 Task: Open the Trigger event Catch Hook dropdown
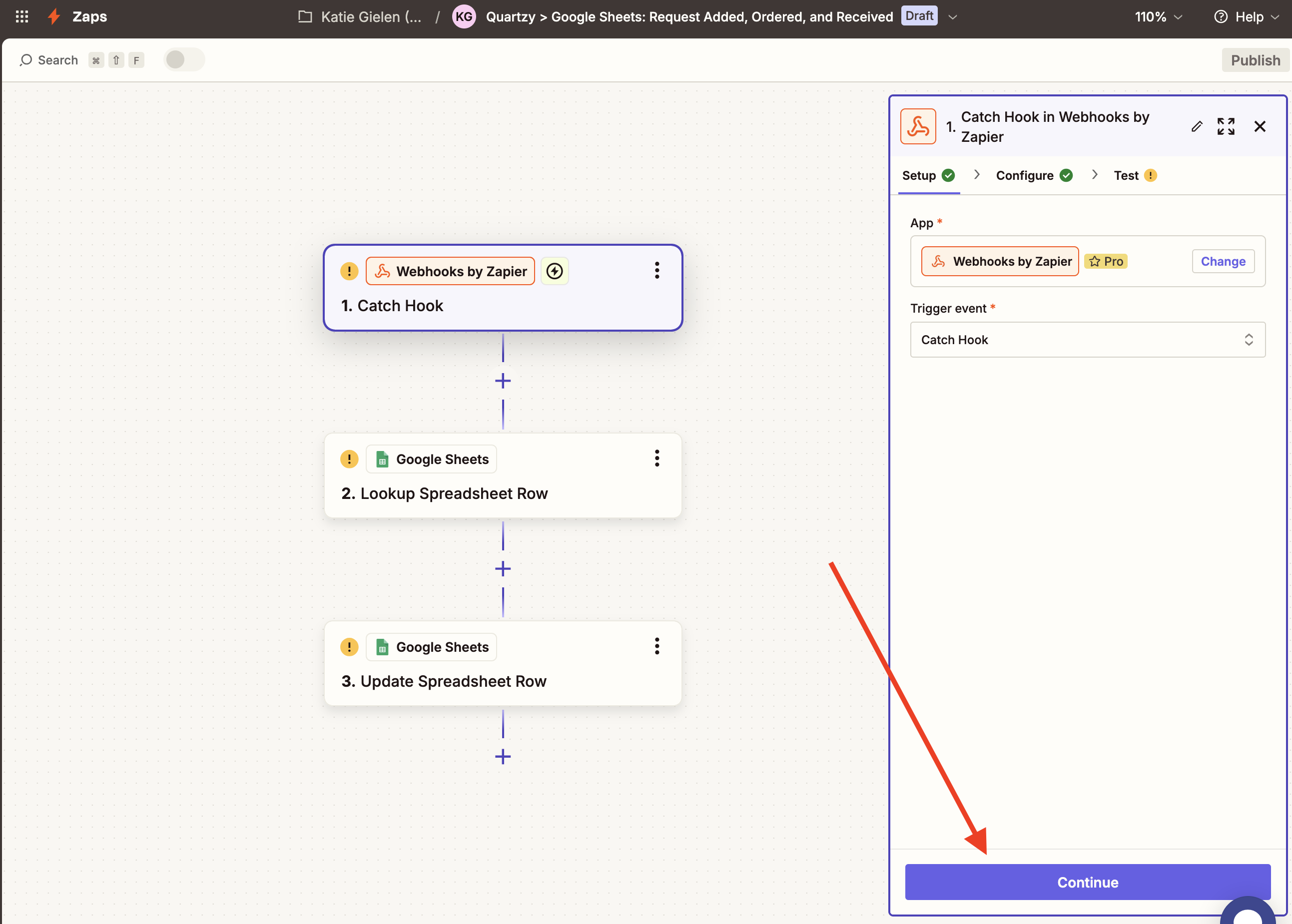click(x=1088, y=340)
